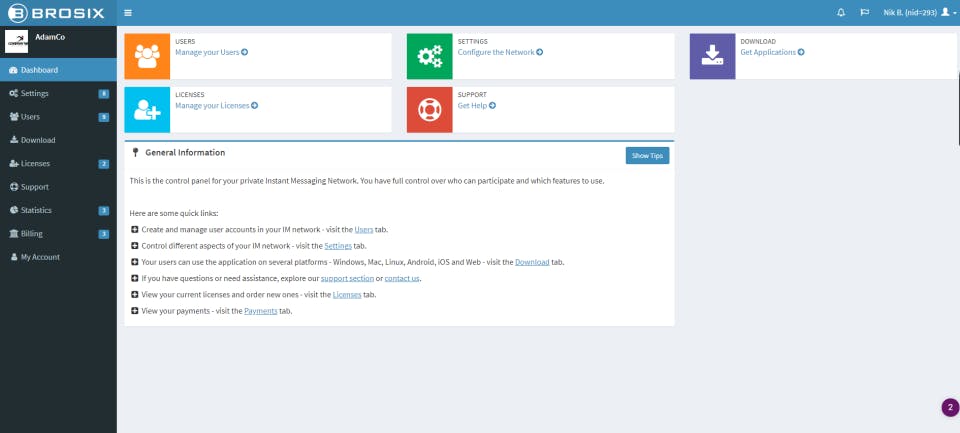Open Download in the sidebar

click(x=58, y=140)
